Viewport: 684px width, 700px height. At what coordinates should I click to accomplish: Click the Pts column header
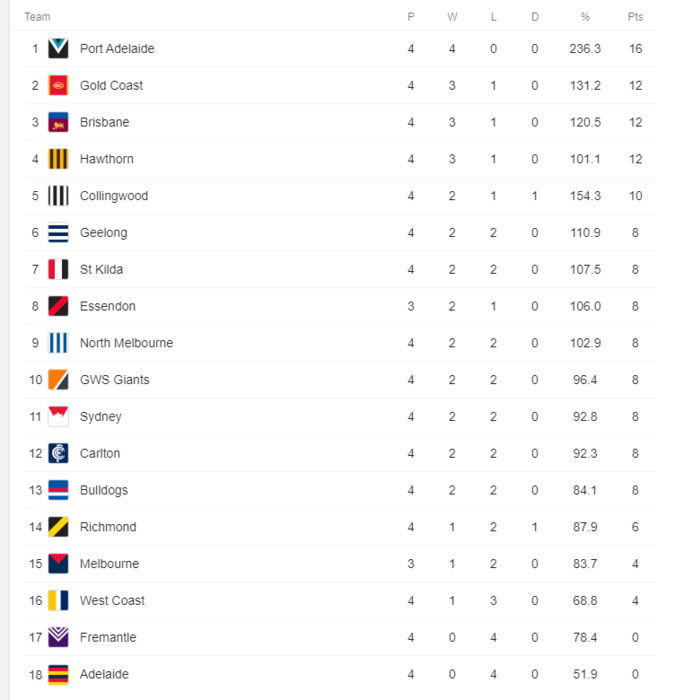(635, 17)
